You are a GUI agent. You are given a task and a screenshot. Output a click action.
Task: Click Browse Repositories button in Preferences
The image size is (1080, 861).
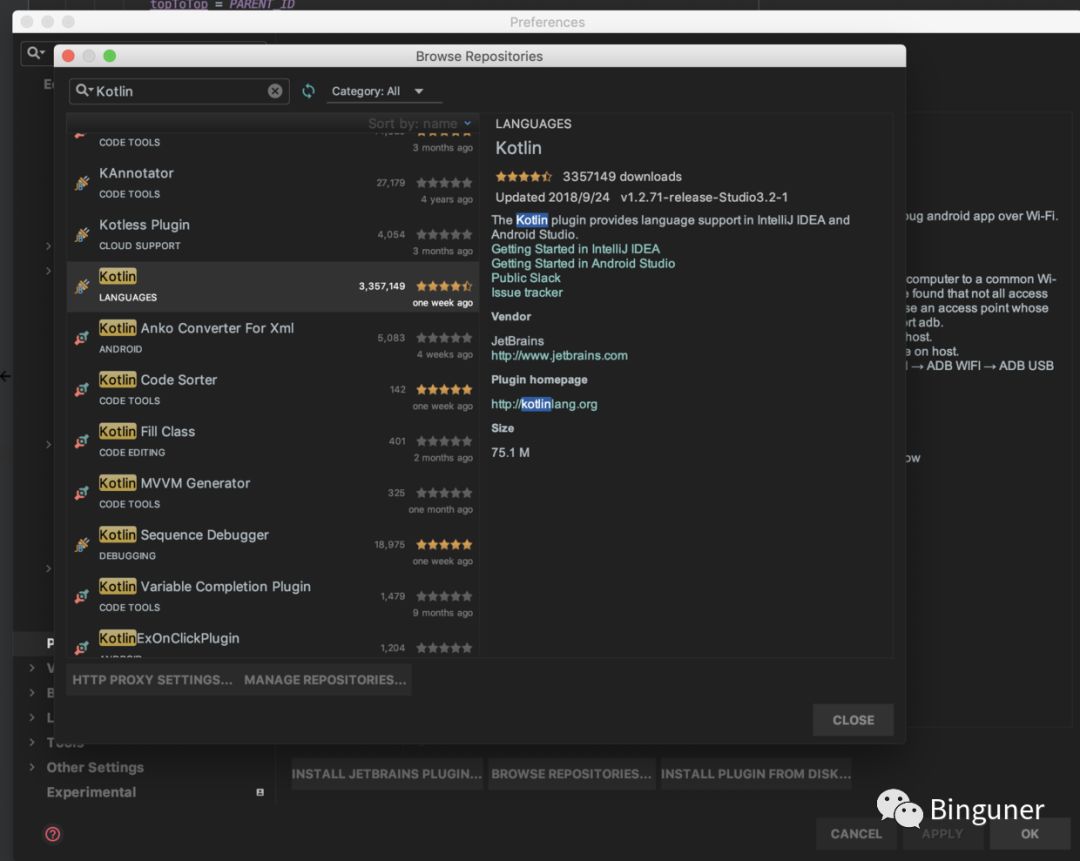point(571,774)
